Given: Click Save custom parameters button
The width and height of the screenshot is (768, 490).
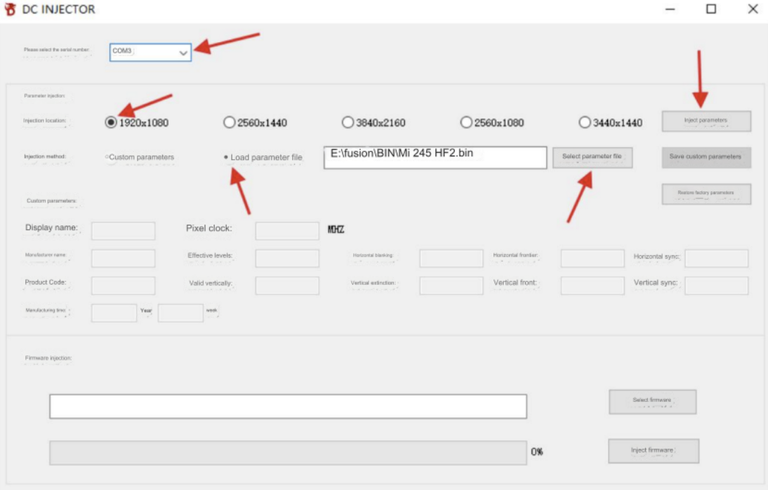Looking at the screenshot, I should (x=706, y=157).
